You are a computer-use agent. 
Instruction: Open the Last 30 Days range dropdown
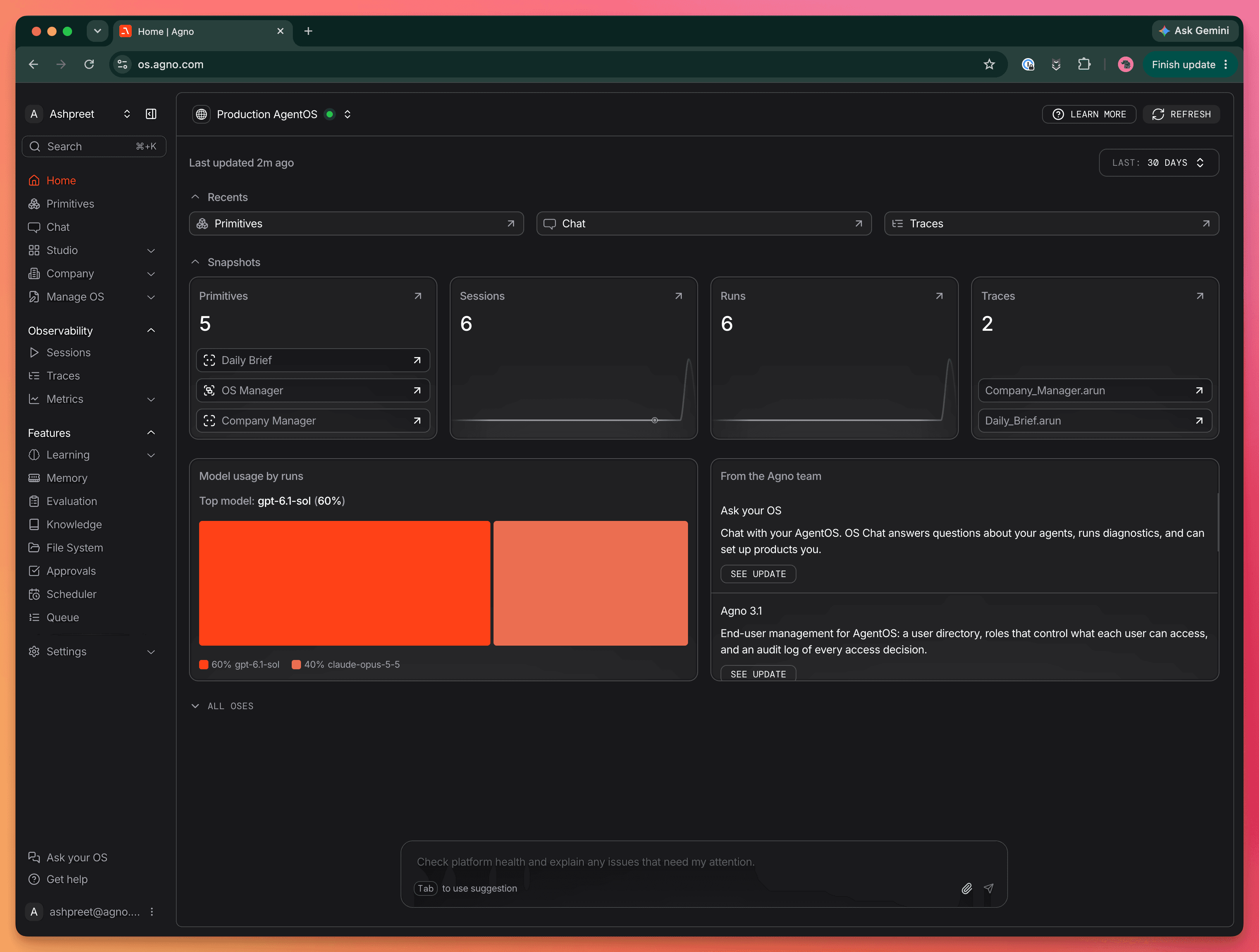click(1159, 163)
